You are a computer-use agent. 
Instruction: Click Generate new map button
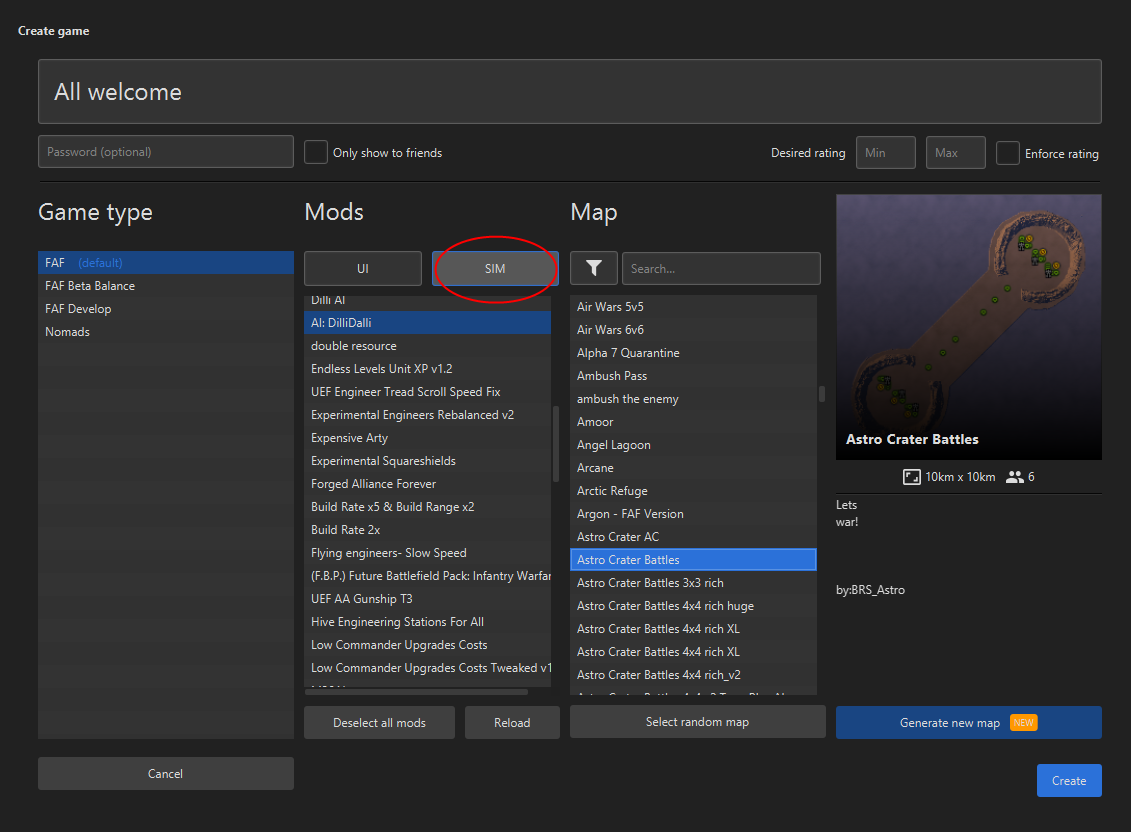(969, 722)
